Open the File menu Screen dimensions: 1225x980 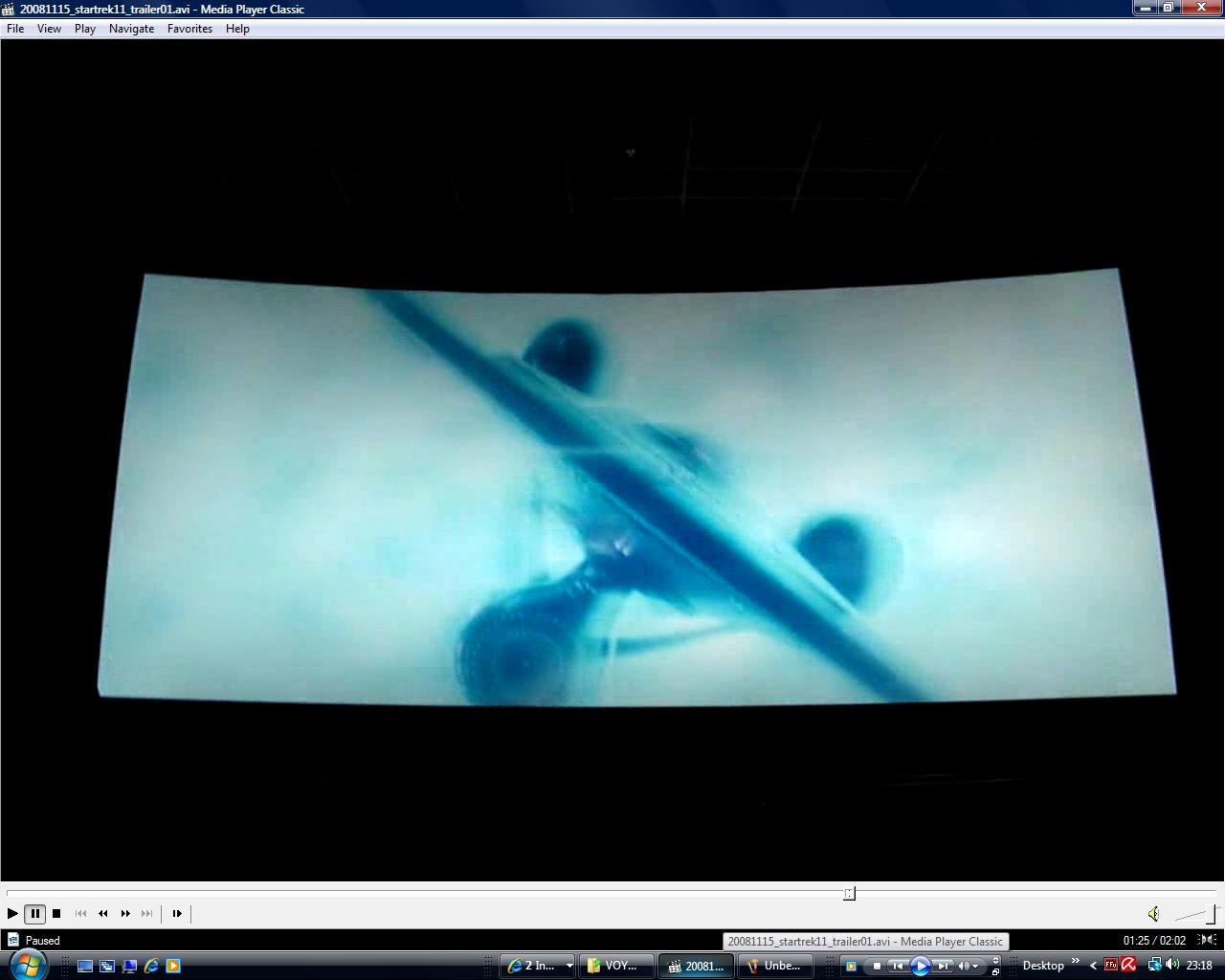point(15,29)
